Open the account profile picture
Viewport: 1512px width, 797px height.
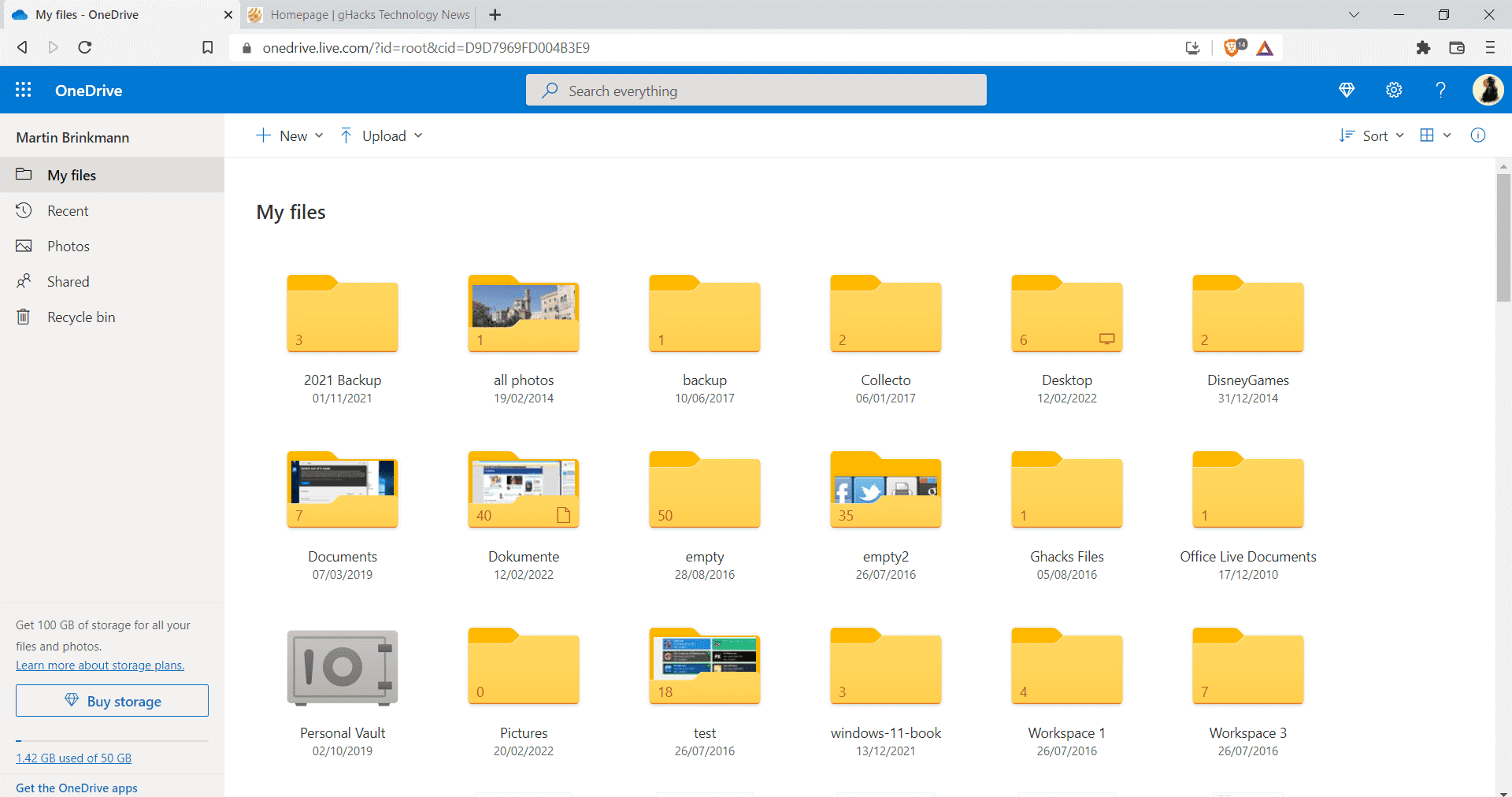1488,90
